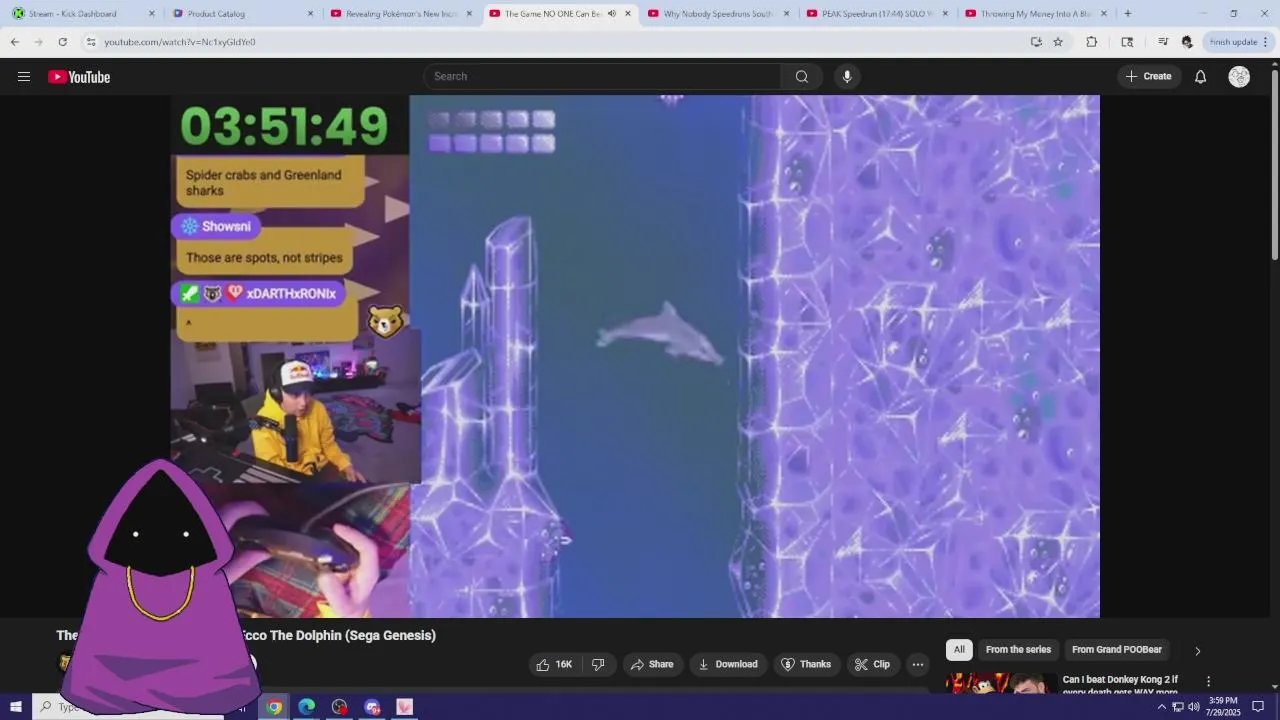Screen dimensions: 1280x720
Task: Click the Ecco the Dolphin video player
Action: pyautogui.click(x=634, y=357)
